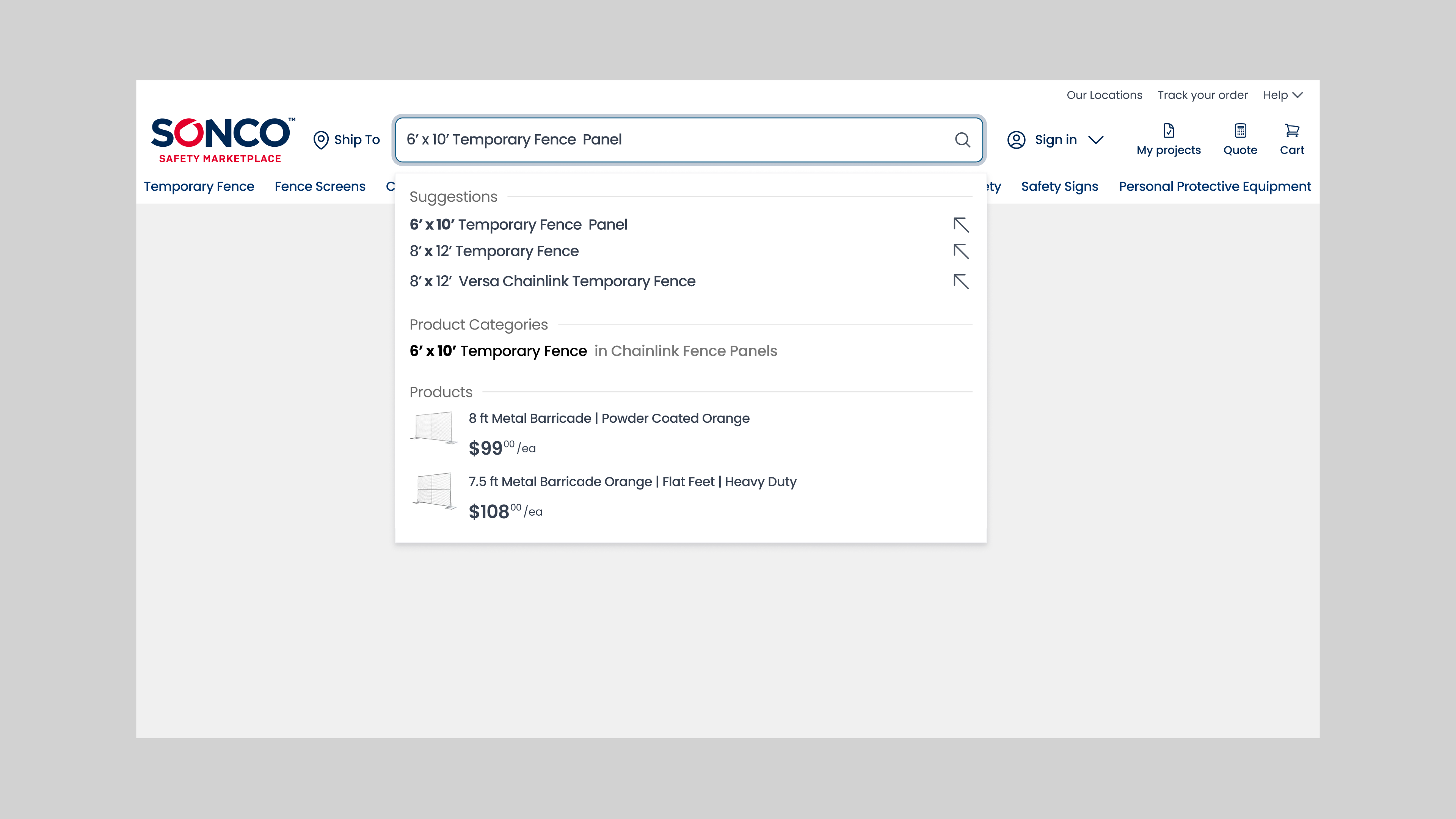The height and width of the screenshot is (819, 1456).
Task: Open Track your order link
Action: click(1202, 95)
